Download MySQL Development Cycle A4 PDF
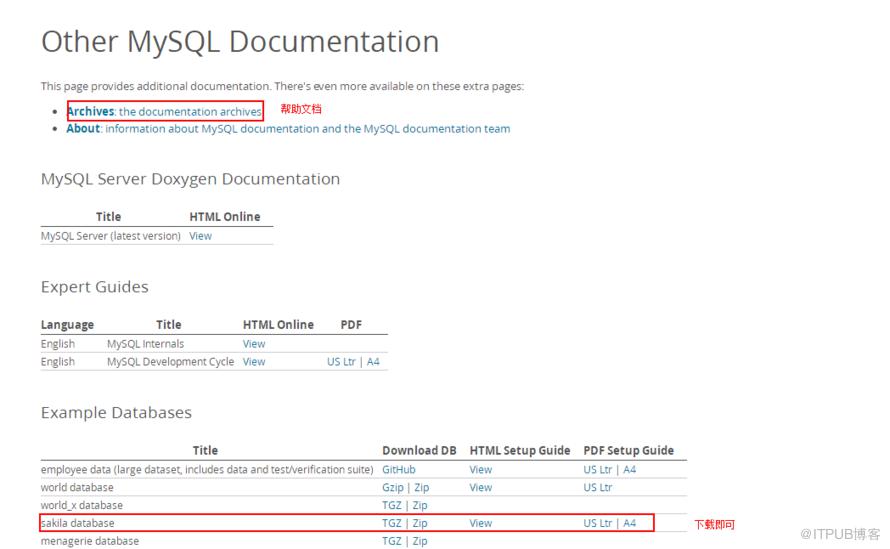This screenshot has width=890, height=549. [x=373, y=362]
